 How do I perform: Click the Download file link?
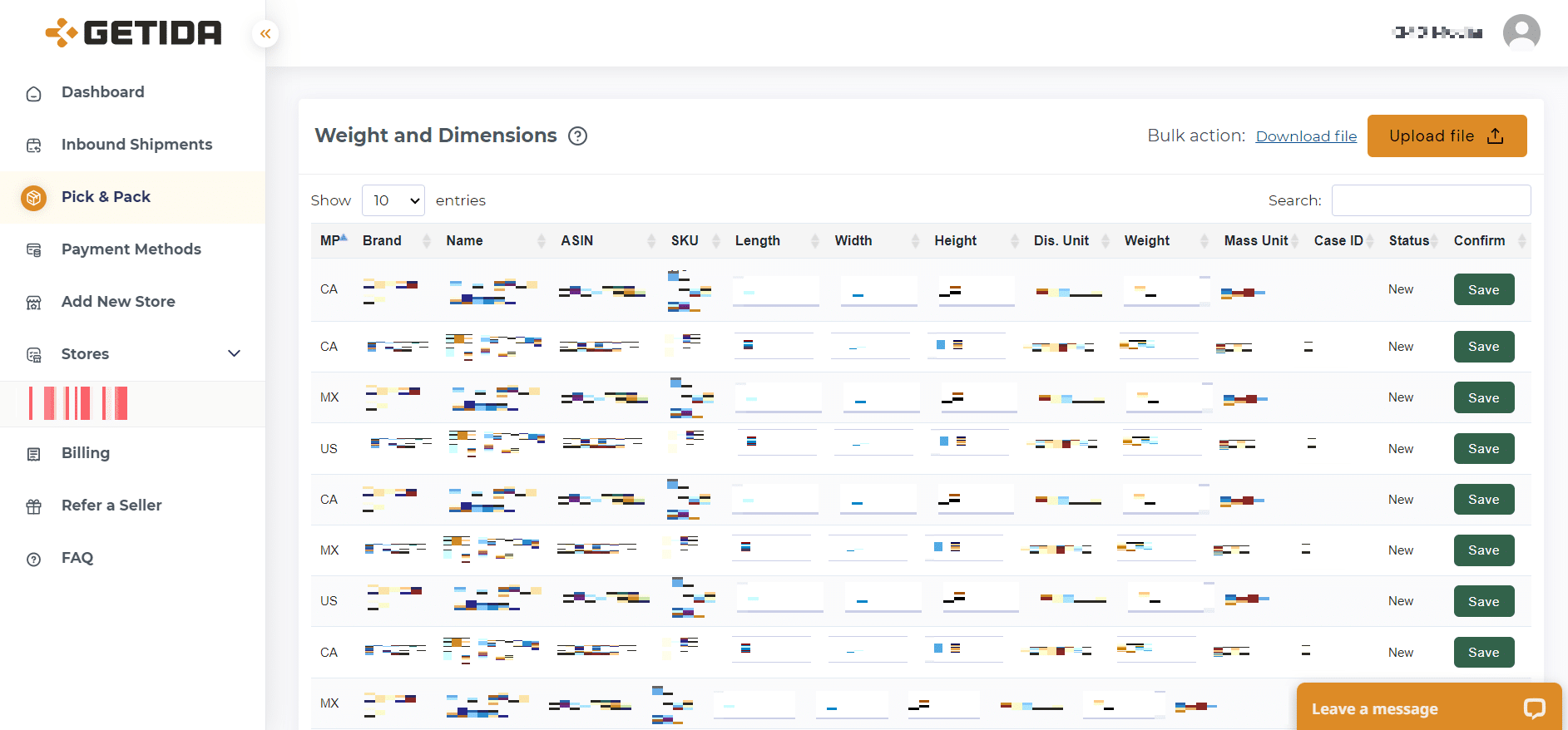click(1306, 136)
